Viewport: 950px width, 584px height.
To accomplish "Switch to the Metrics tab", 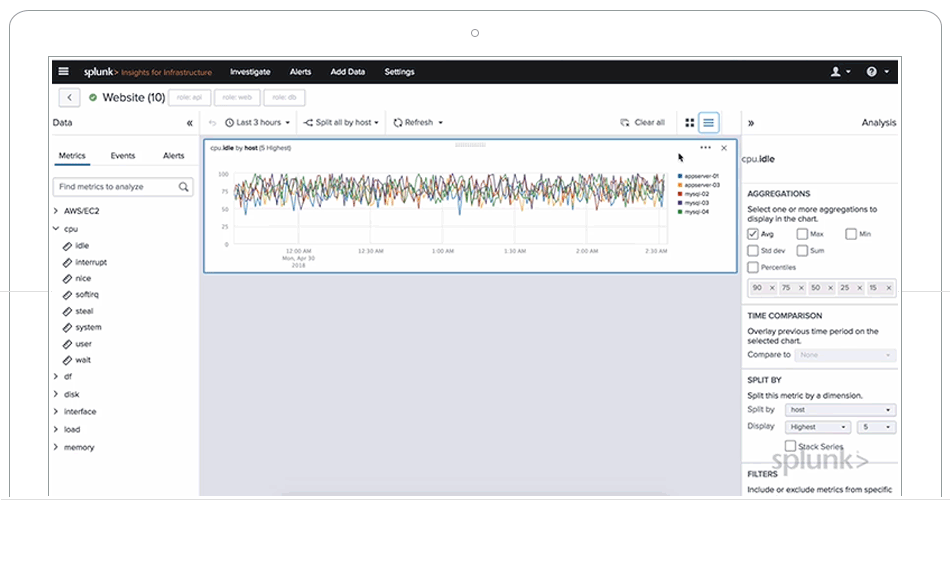I will (x=72, y=156).
